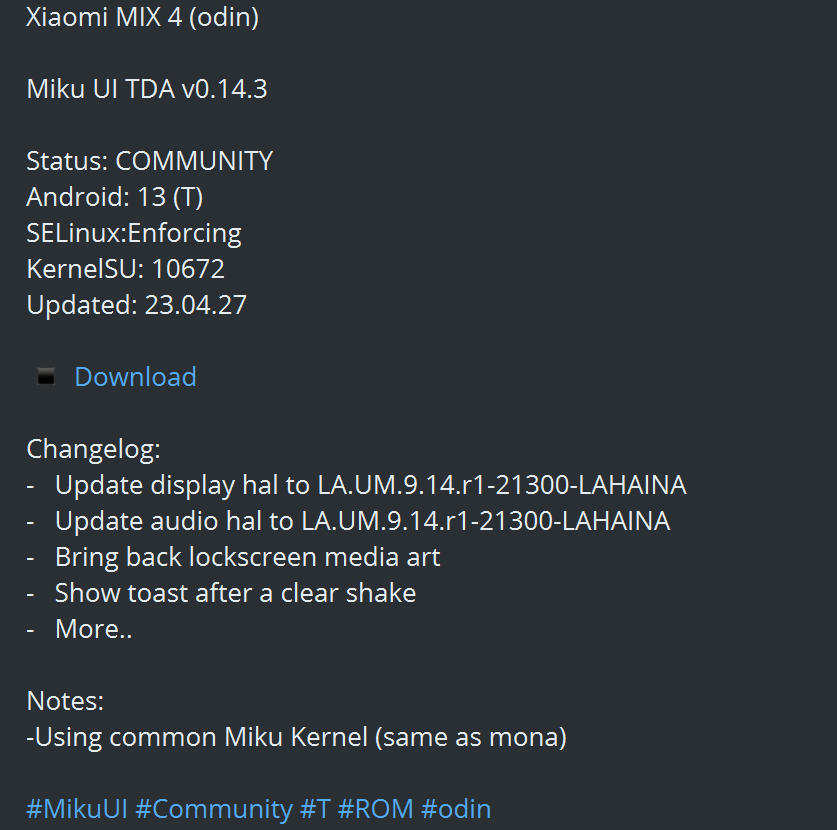
Task: Click the black square icon beside Download
Action: 46,376
